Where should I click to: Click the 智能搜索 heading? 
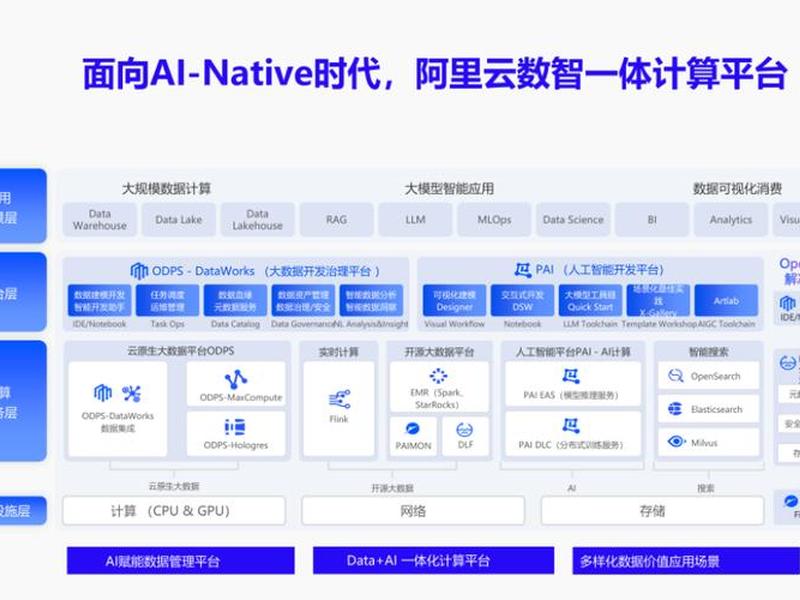[x=708, y=352]
